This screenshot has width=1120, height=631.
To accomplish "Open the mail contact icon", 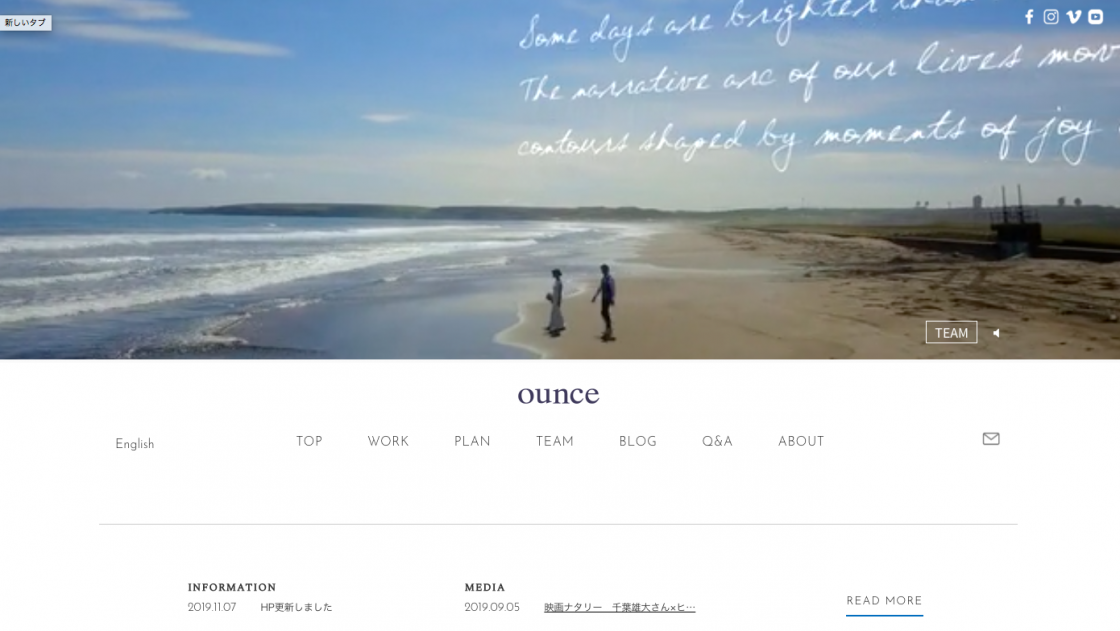I will 991,439.
